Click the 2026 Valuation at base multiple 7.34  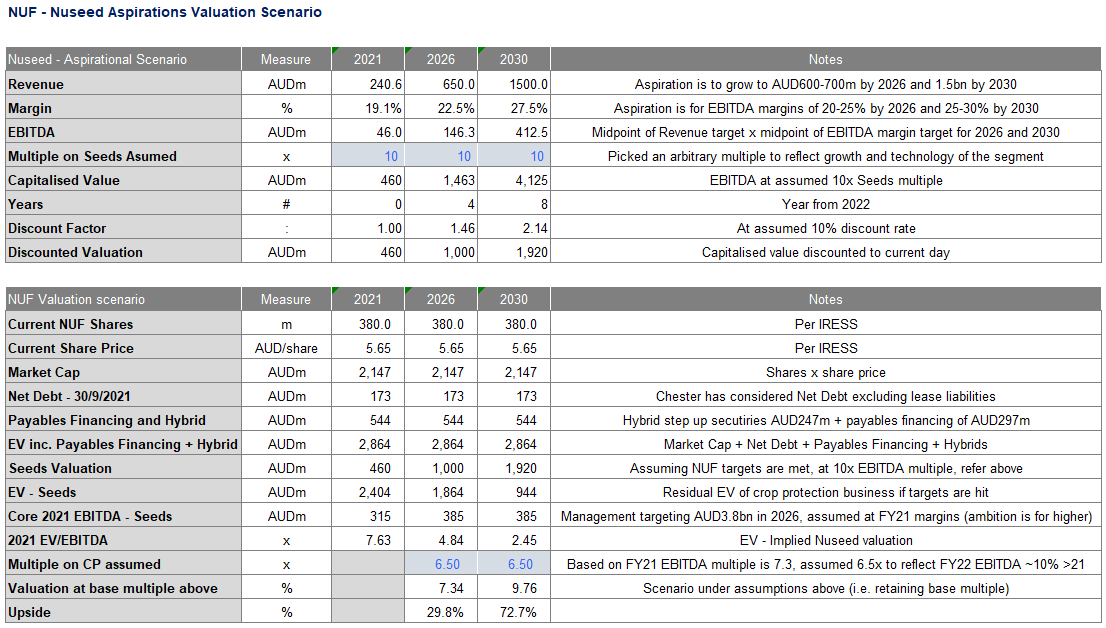441,589
